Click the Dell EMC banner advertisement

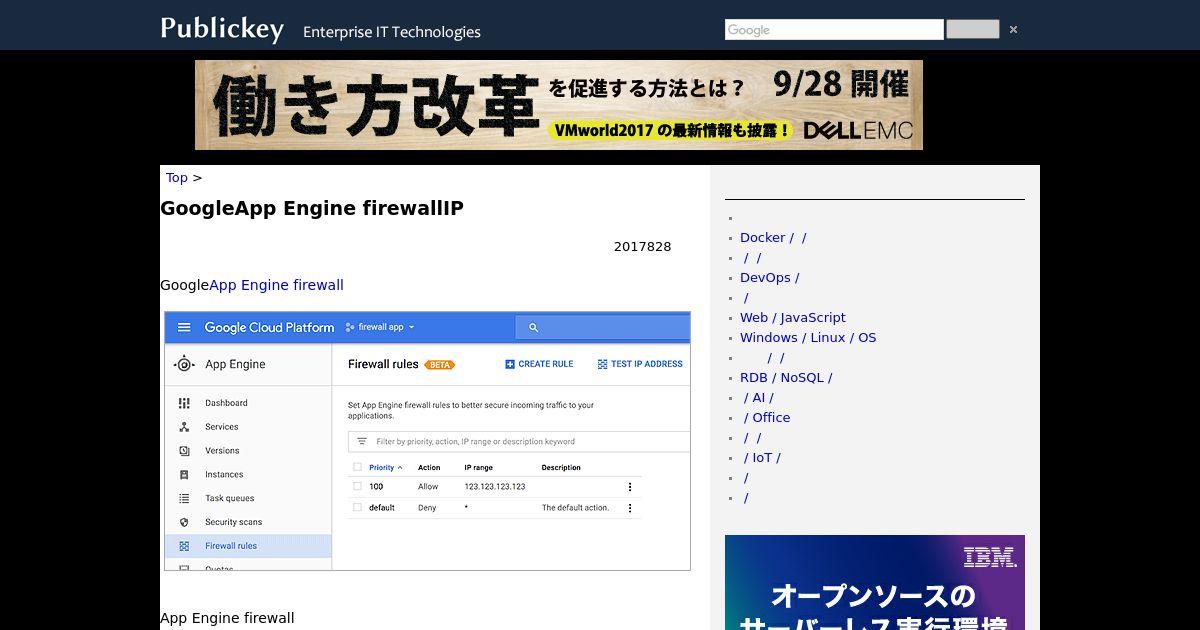tap(559, 105)
